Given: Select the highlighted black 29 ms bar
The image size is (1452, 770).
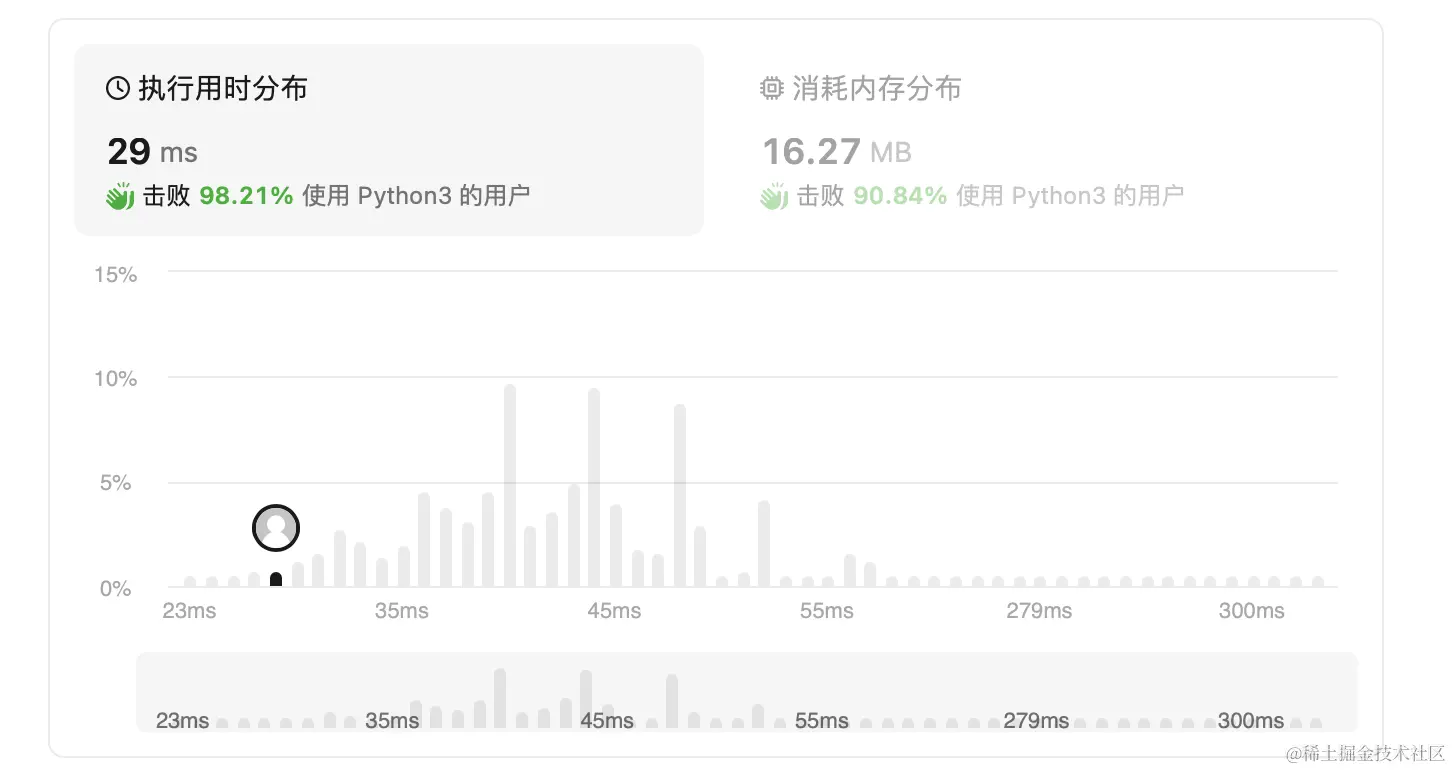Looking at the screenshot, I should point(276,580).
